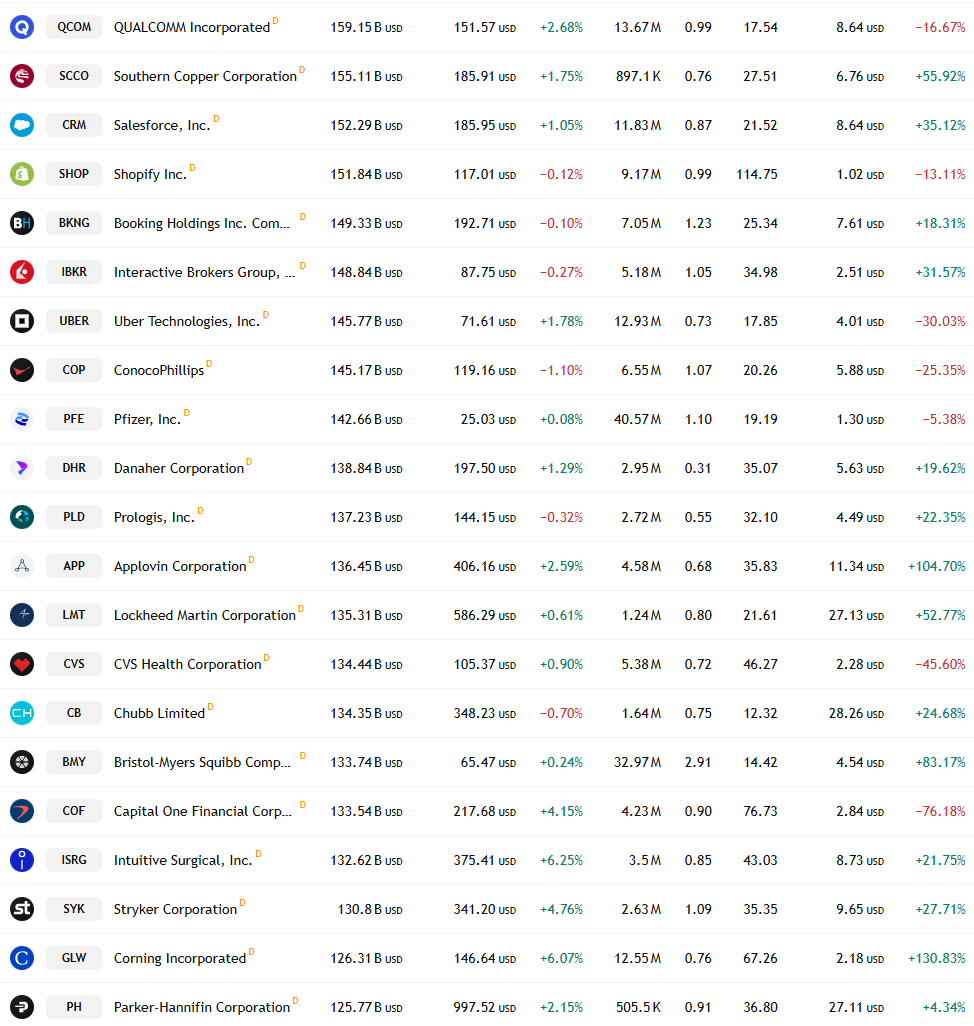Open the IBKR ticker badge
The width and height of the screenshot is (974, 1026).
[74, 272]
